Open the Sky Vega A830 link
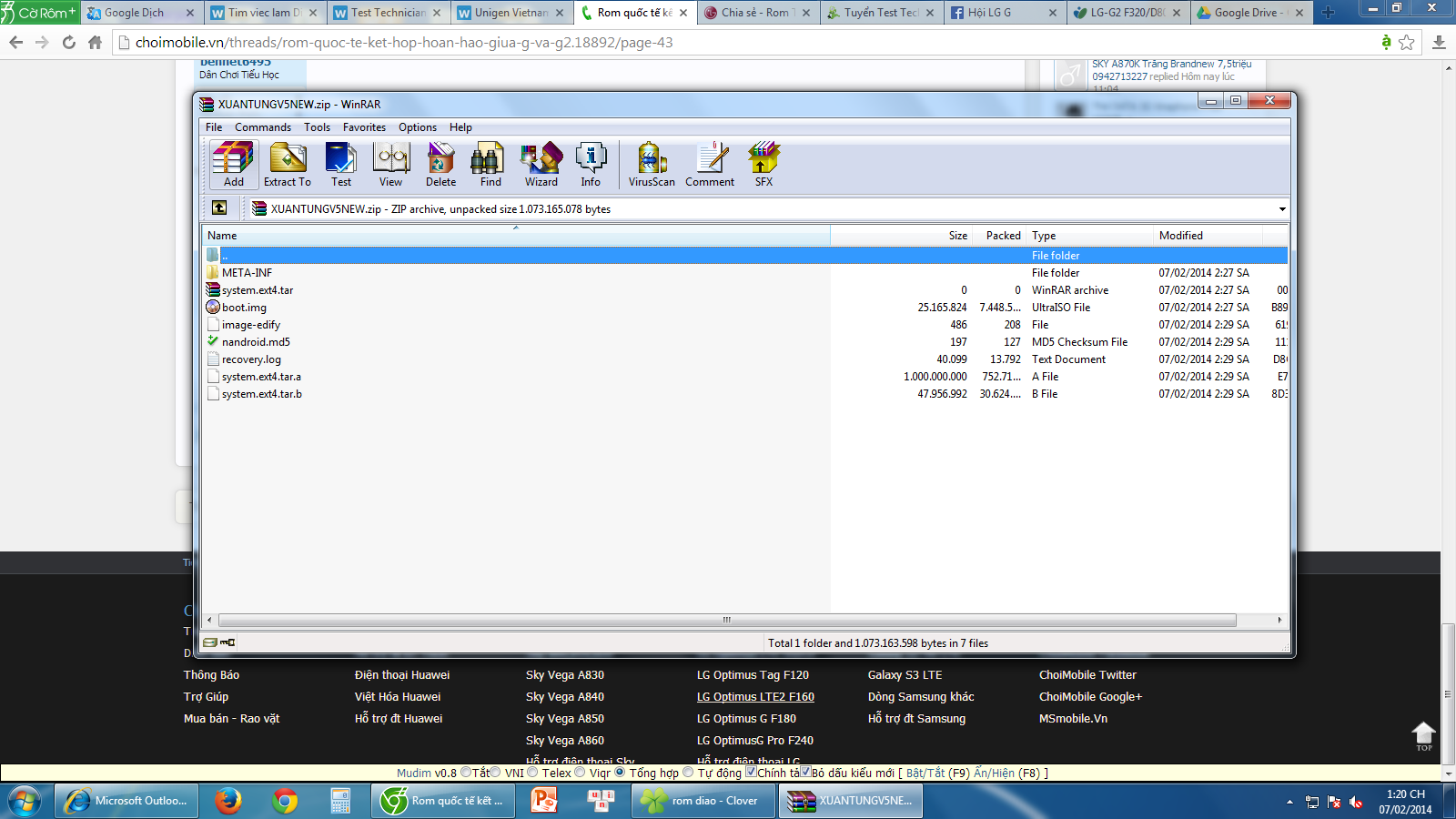 pyautogui.click(x=565, y=675)
